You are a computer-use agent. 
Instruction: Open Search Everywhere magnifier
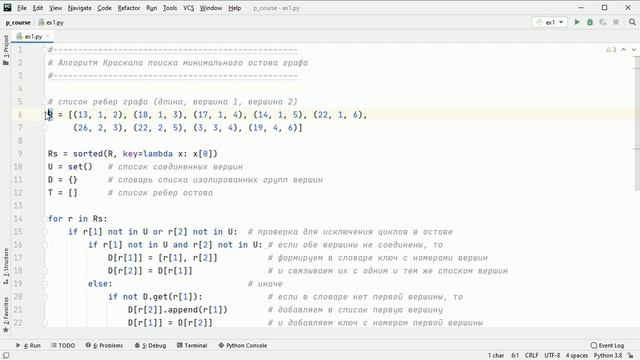632,22
